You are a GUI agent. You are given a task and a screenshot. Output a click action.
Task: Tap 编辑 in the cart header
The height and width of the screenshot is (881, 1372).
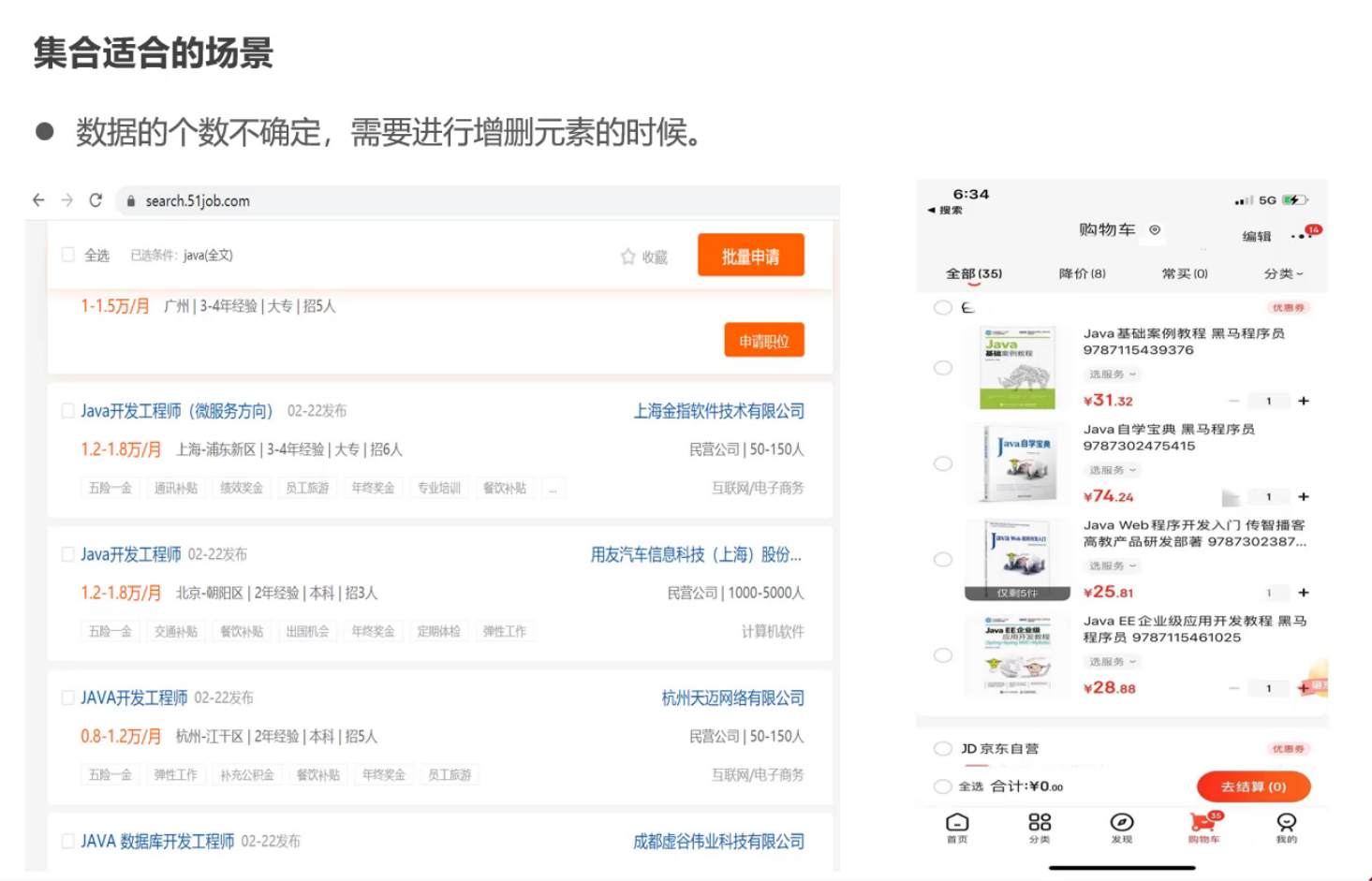point(1257,236)
